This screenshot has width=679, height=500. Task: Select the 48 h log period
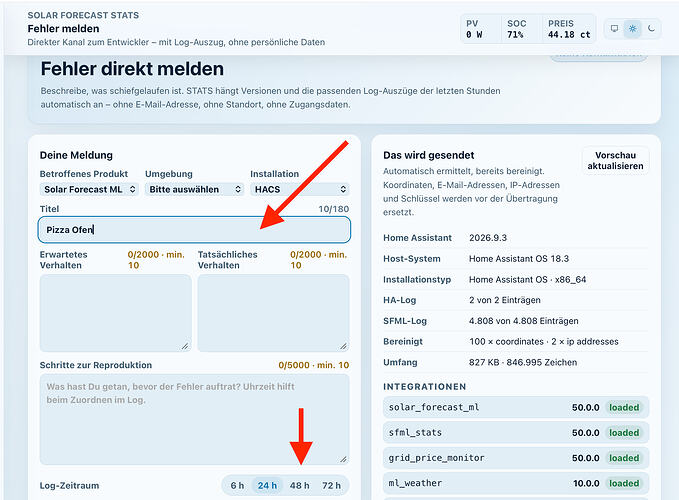pos(300,486)
